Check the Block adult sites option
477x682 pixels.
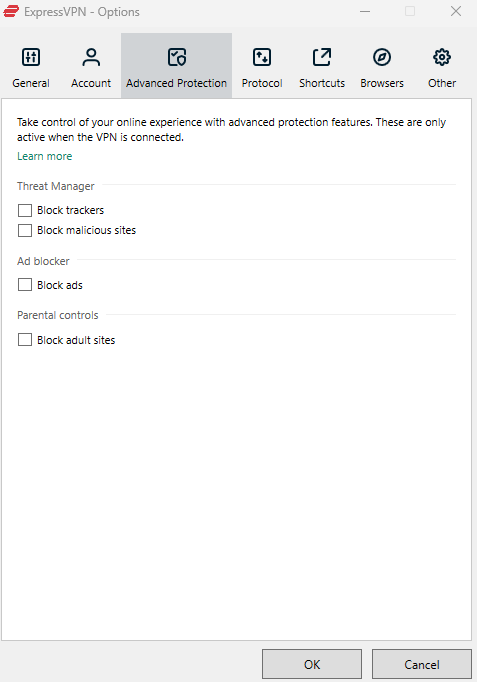25,340
